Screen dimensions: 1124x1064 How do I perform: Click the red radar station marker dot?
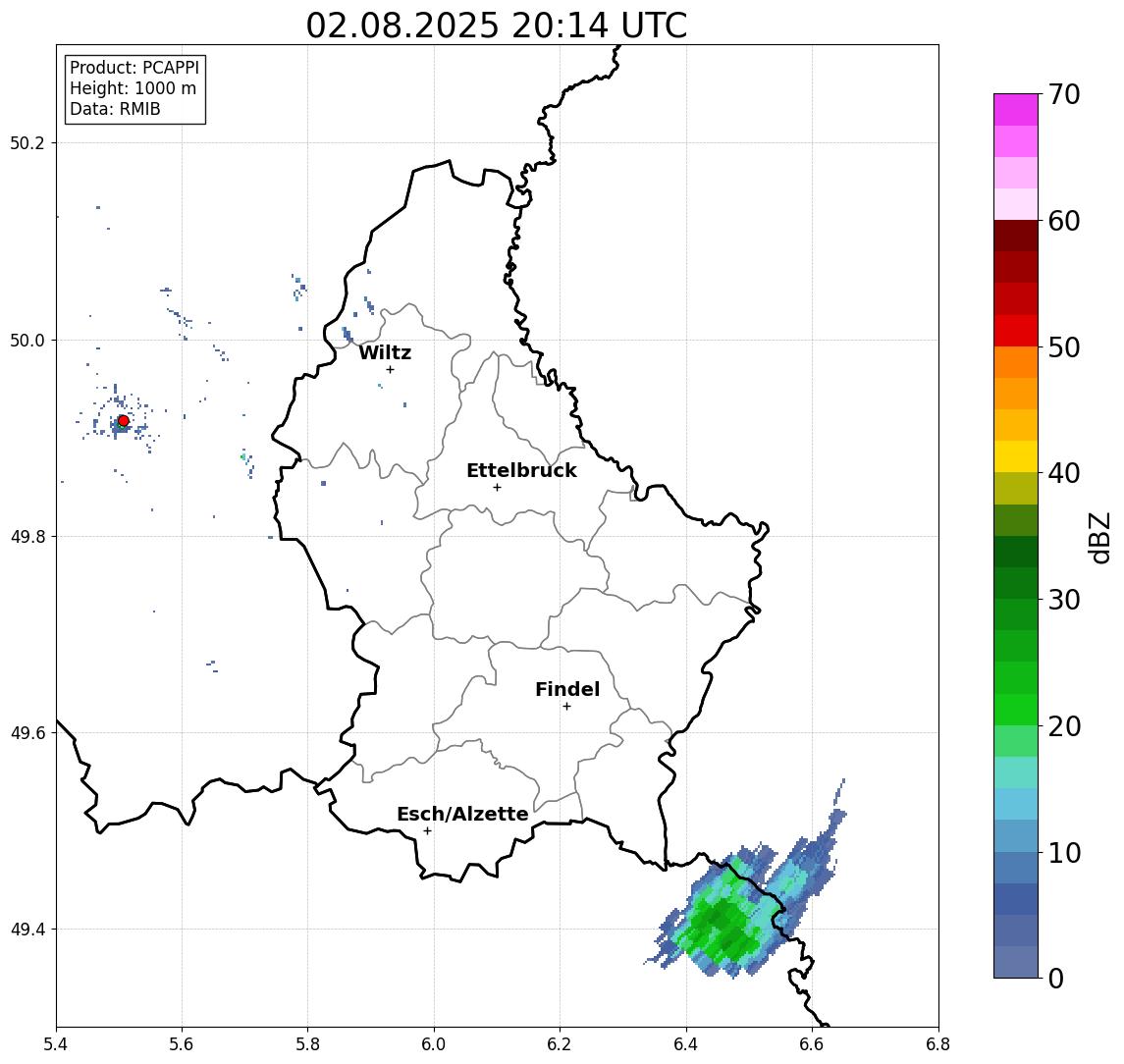(124, 421)
